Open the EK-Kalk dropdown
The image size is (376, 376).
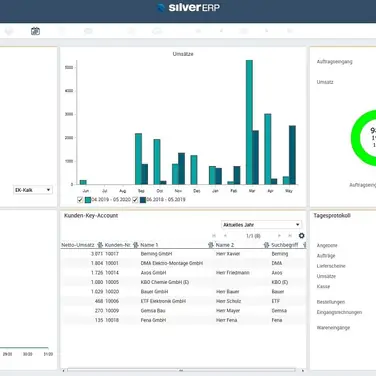pos(33,190)
